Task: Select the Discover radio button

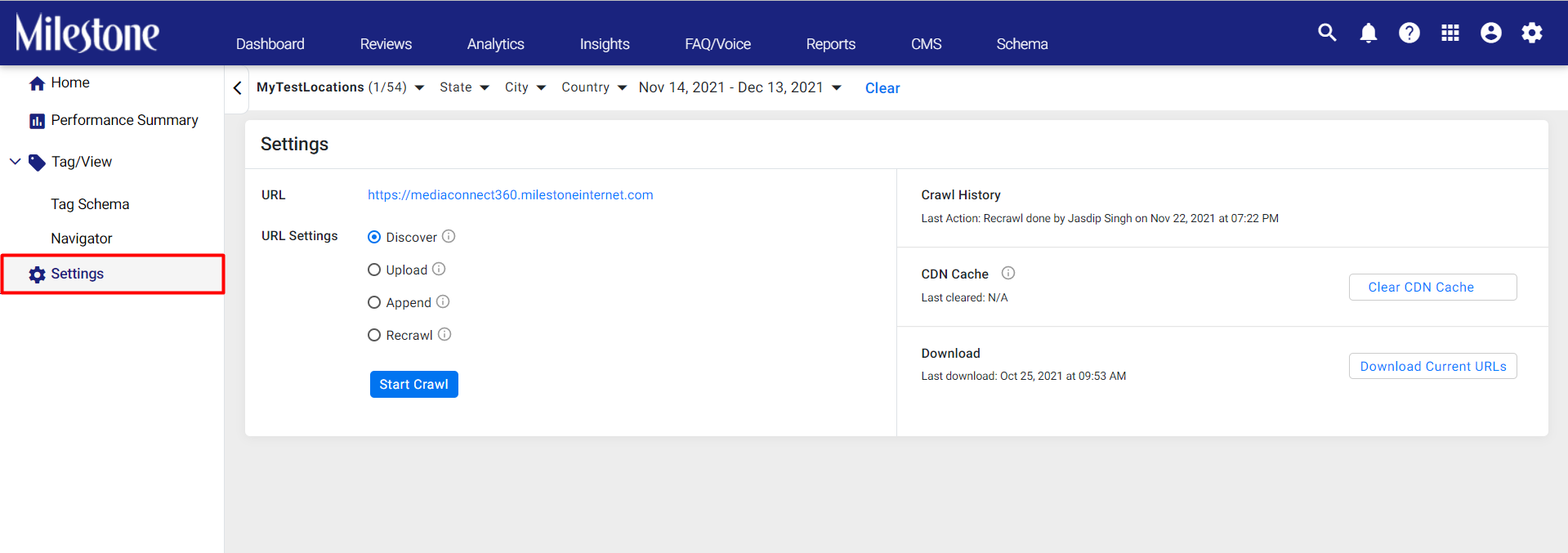Action: [374, 237]
